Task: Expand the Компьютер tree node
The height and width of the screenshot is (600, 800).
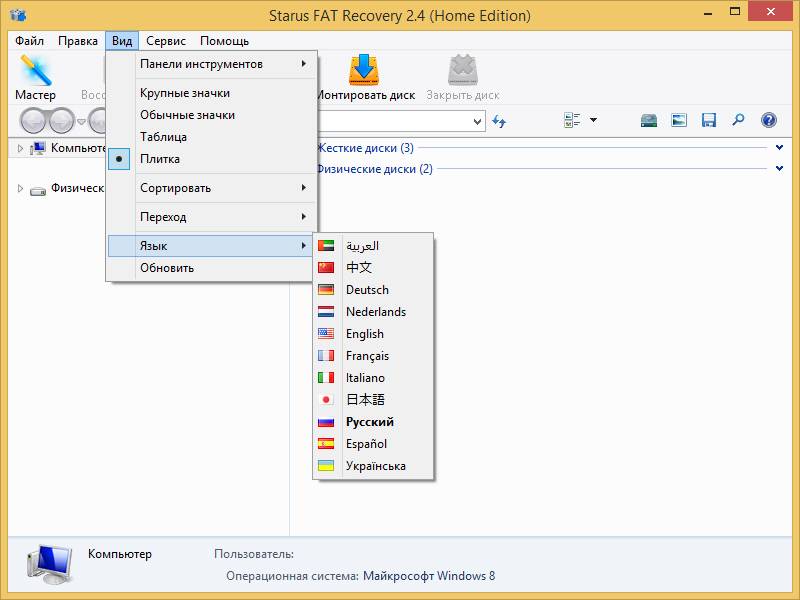Action: tap(20, 148)
